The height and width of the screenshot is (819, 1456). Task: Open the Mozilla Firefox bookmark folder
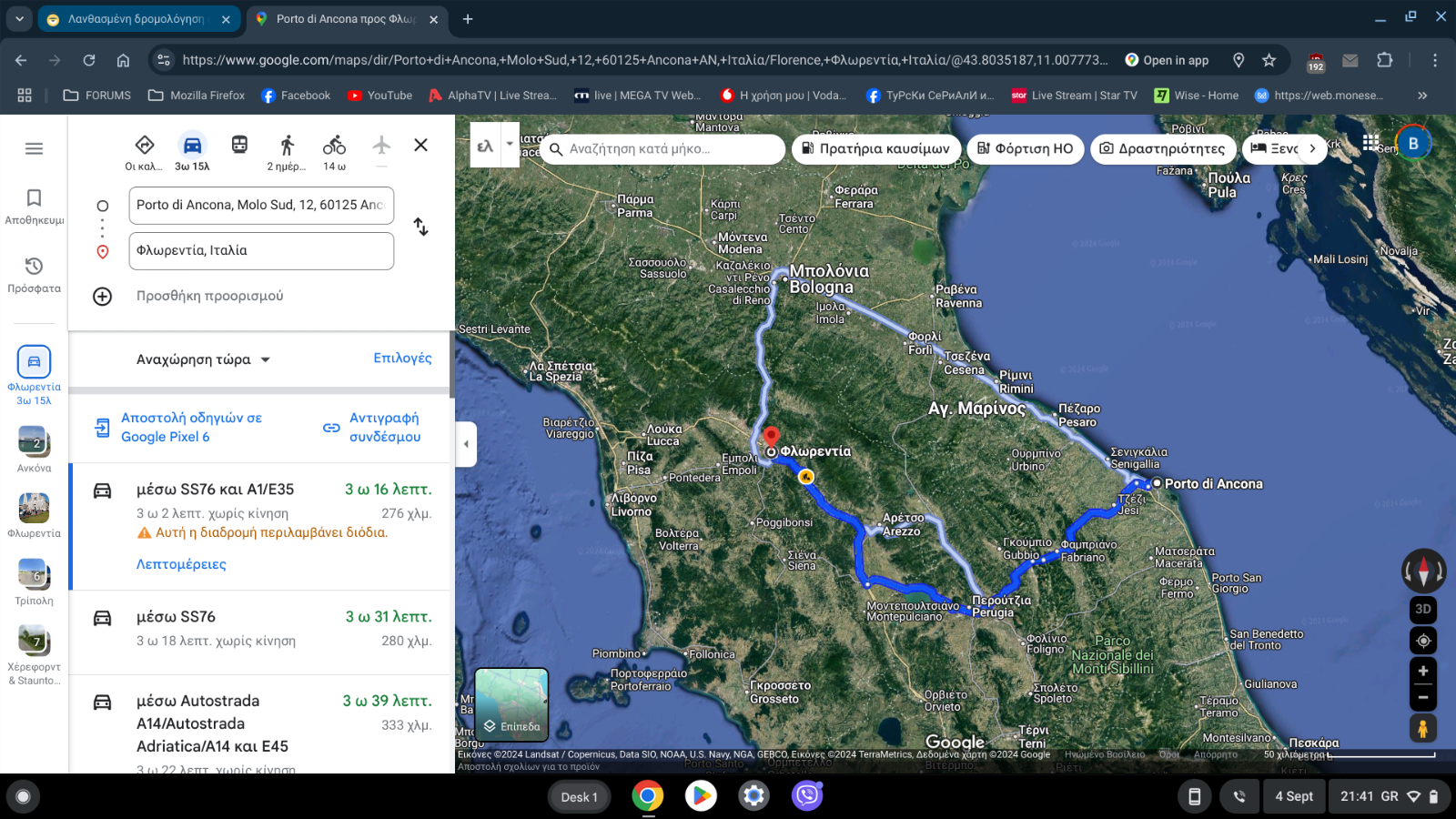(x=197, y=96)
